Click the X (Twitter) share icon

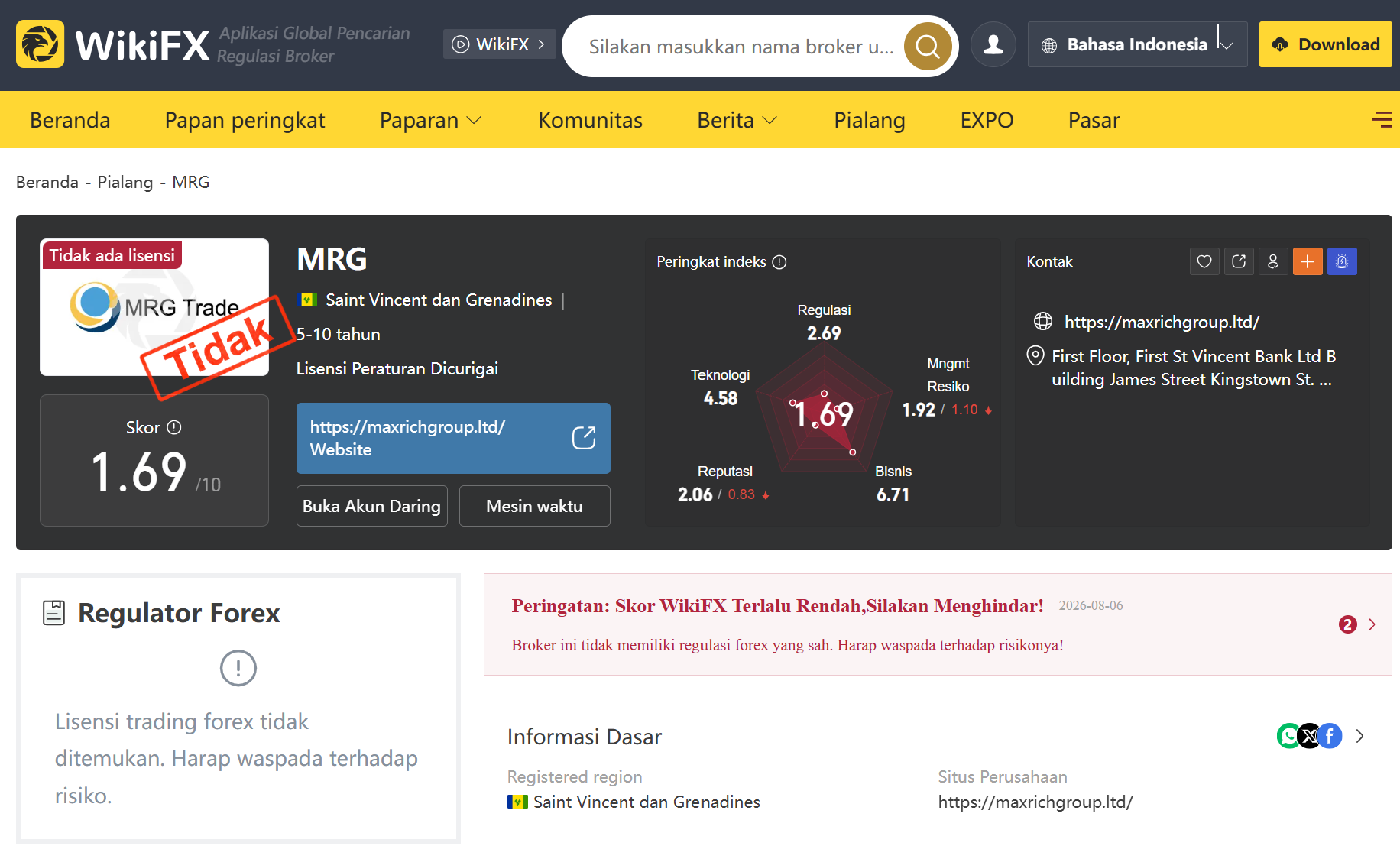click(x=1310, y=736)
